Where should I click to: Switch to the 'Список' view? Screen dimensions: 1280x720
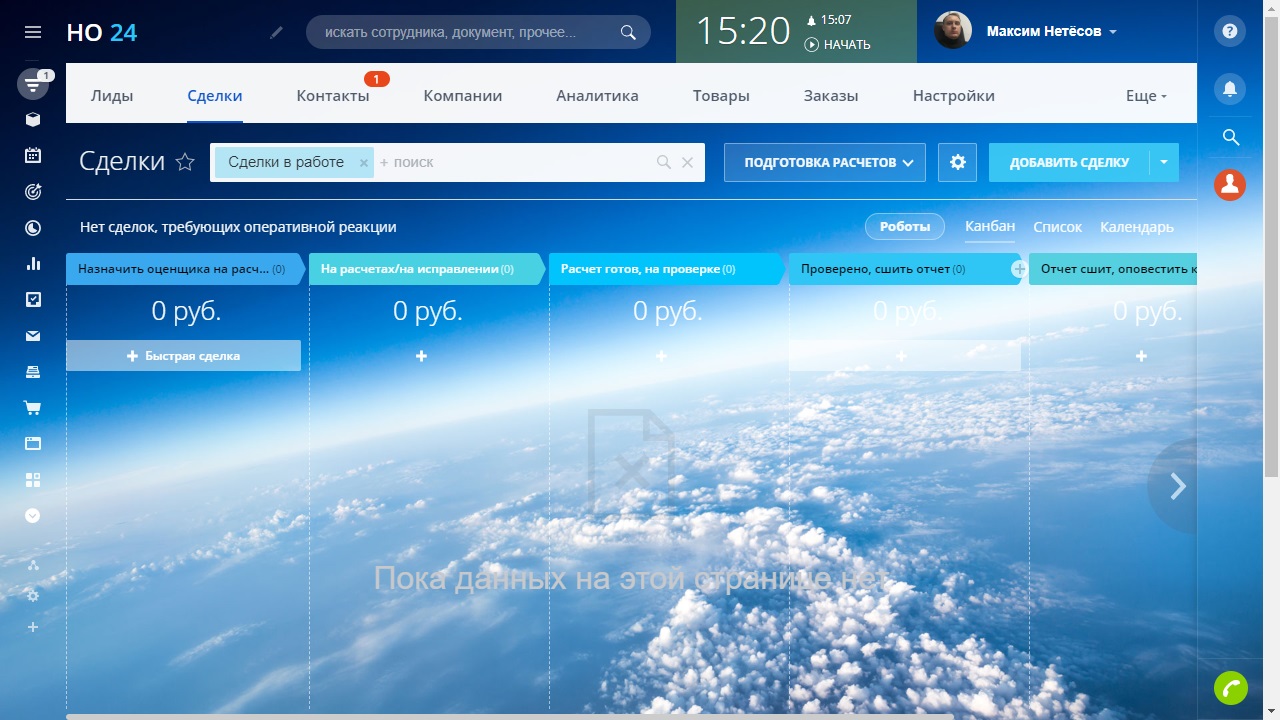pos(1057,227)
